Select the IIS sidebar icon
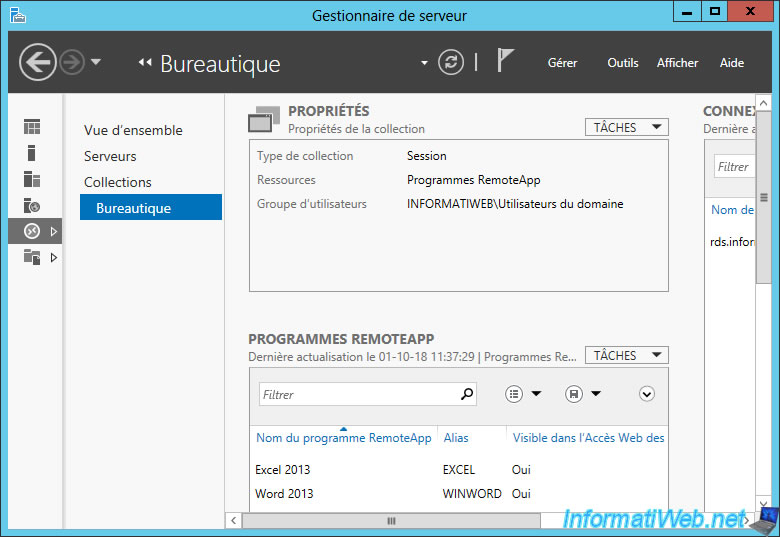 pos(32,205)
